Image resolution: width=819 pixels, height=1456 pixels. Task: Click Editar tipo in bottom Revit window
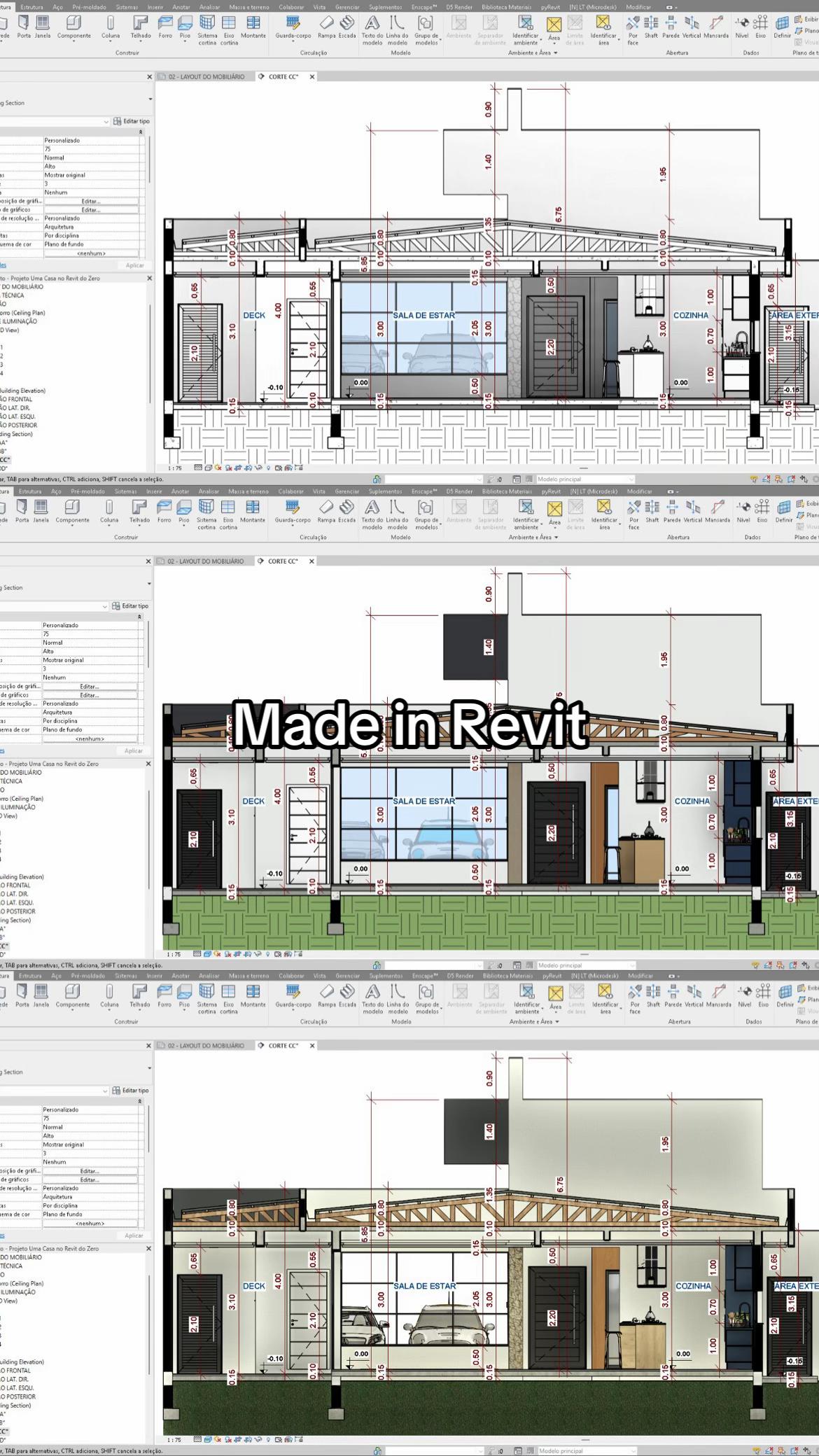(131, 1091)
